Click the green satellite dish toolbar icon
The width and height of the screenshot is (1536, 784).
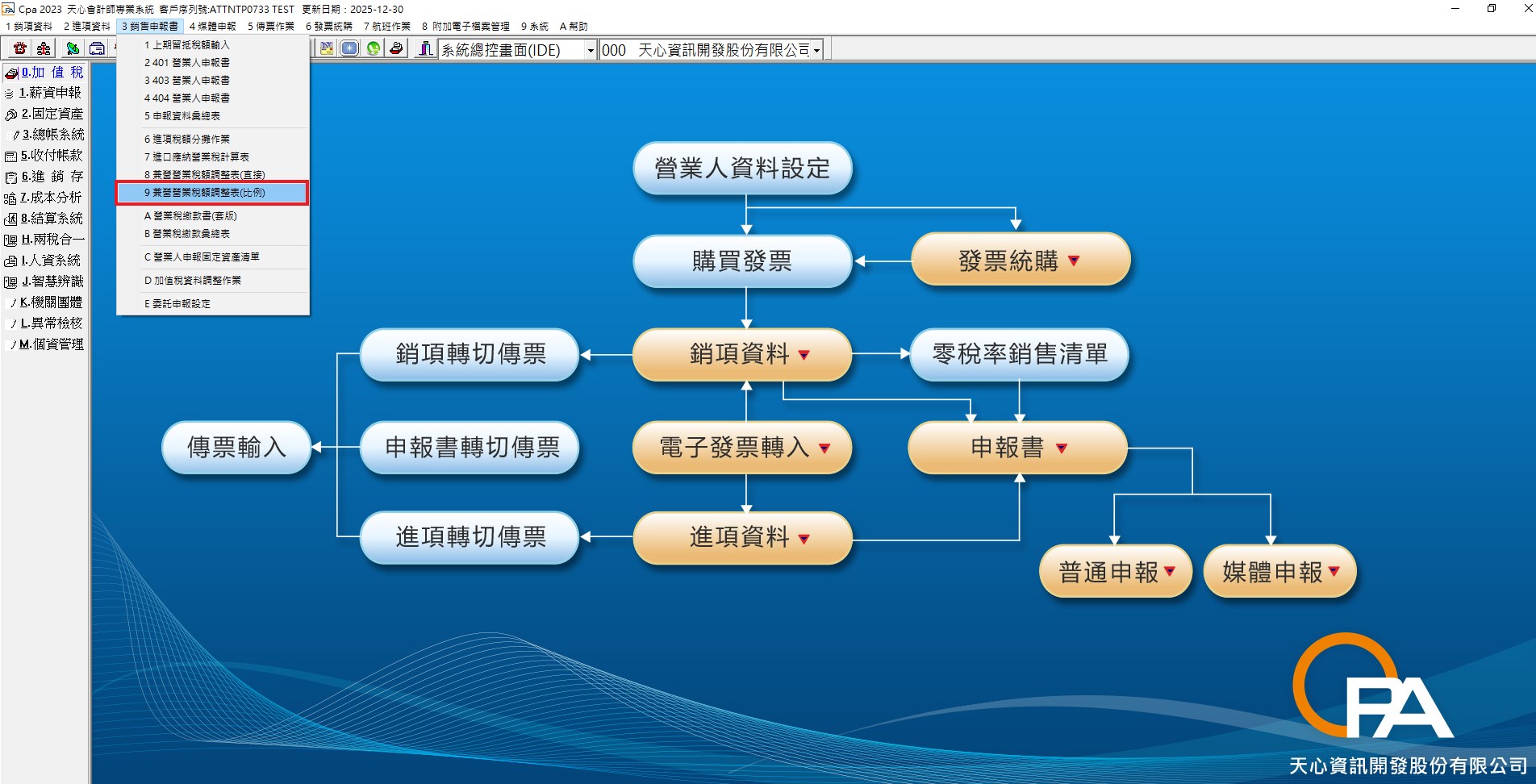tap(73, 48)
